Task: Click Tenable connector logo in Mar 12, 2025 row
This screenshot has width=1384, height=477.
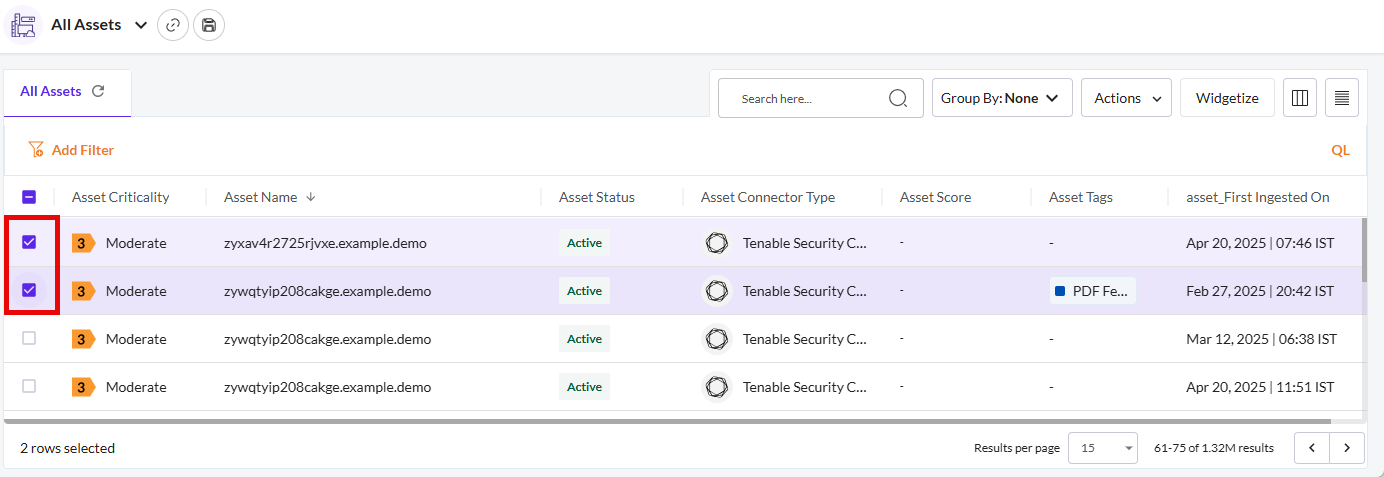Action: click(x=716, y=339)
